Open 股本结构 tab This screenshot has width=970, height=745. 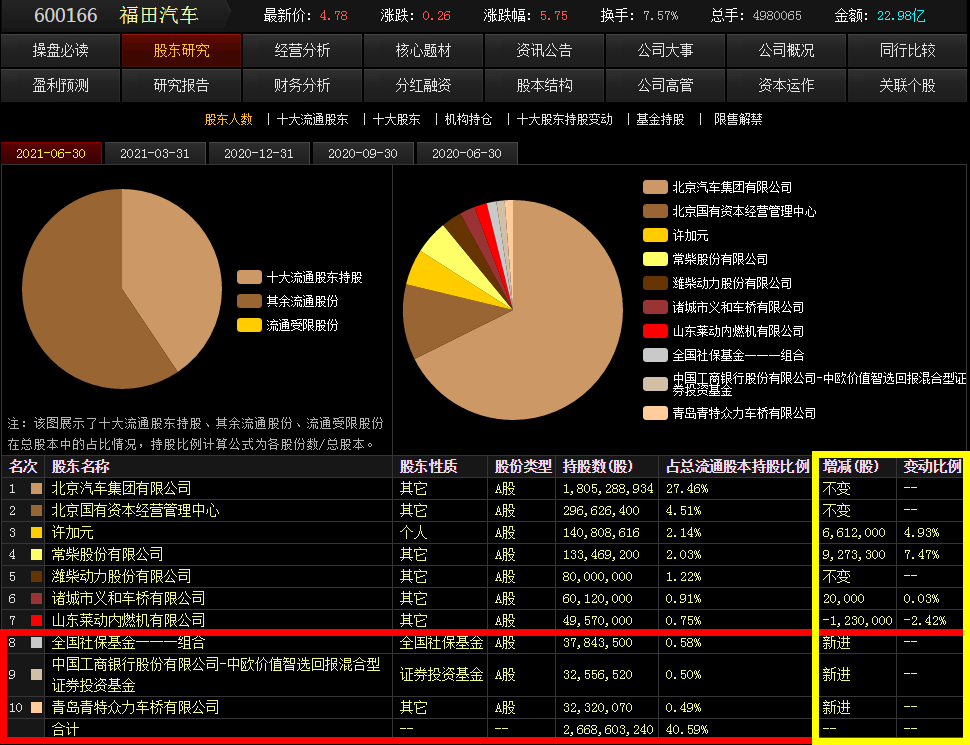click(544, 85)
